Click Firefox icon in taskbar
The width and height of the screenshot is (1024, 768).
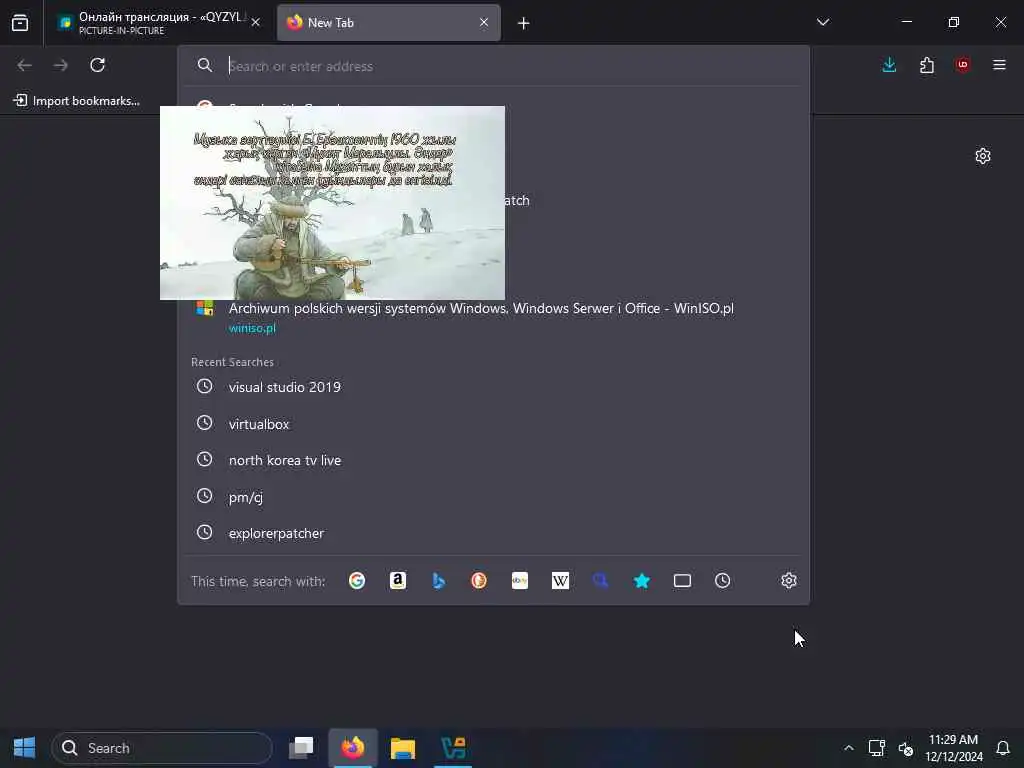point(353,748)
